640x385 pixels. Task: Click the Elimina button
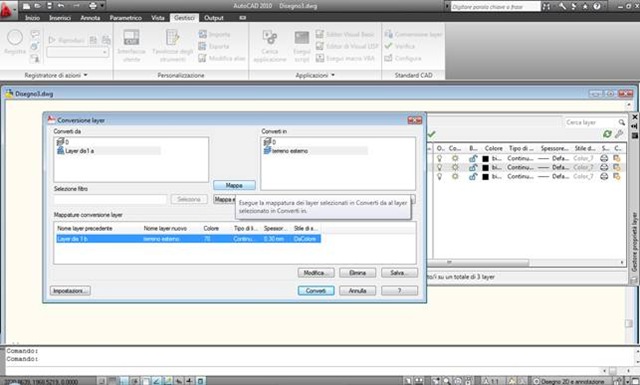(x=358, y=273)
